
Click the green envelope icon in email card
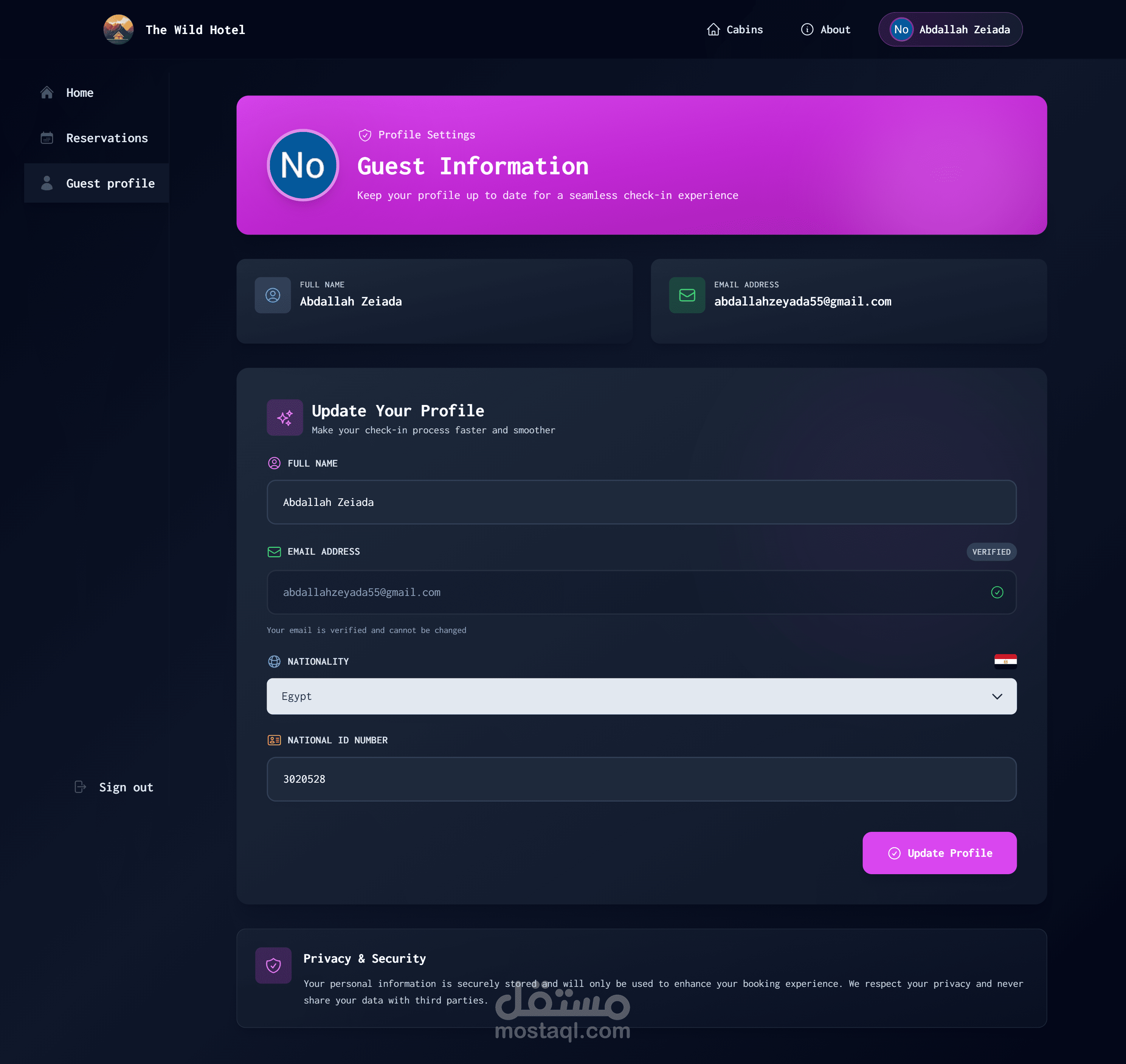(x=686, y=295)
